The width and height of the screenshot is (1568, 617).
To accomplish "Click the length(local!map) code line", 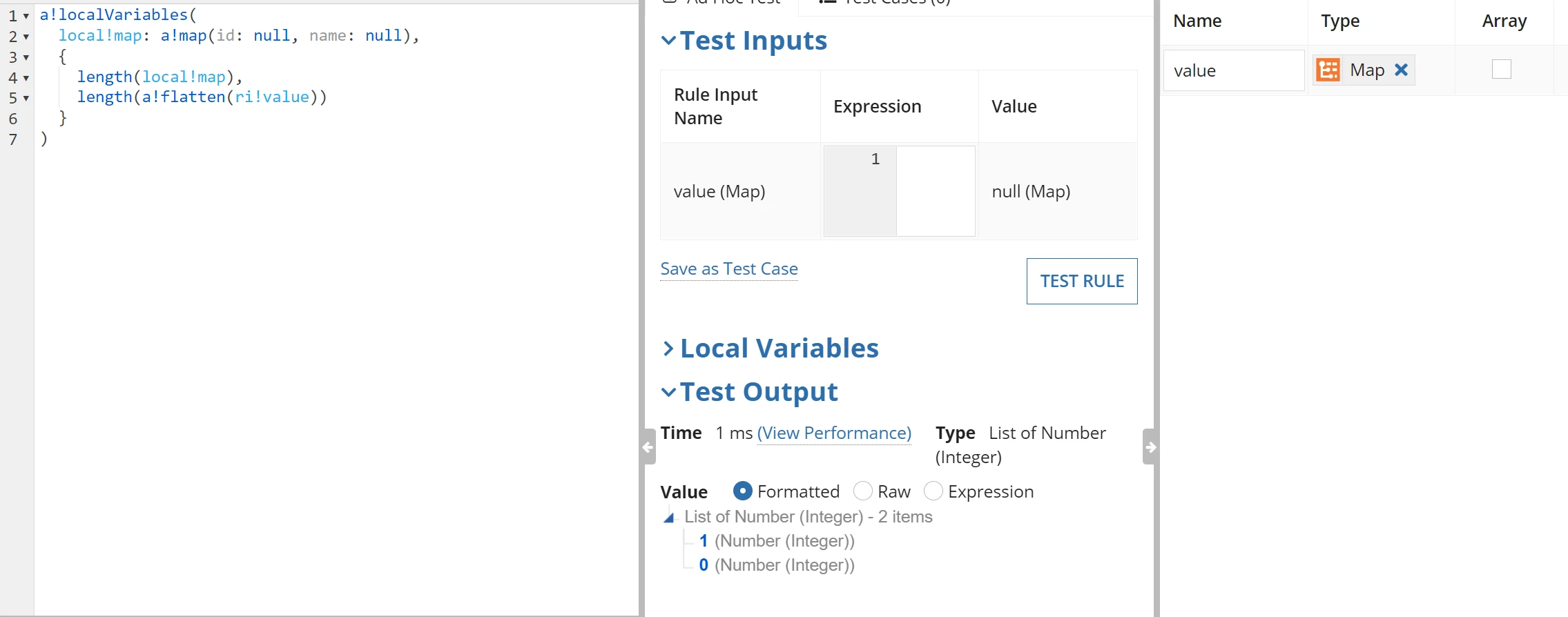I will click(159, 77).
